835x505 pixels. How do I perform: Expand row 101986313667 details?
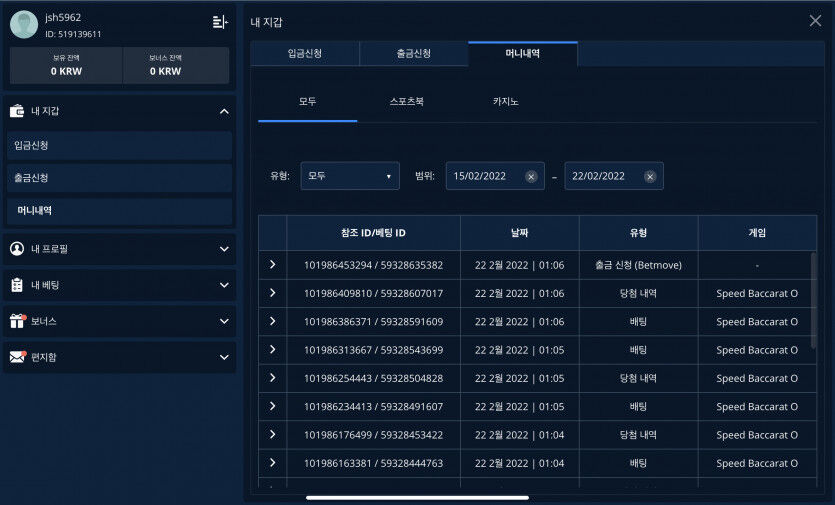point(273,349)
